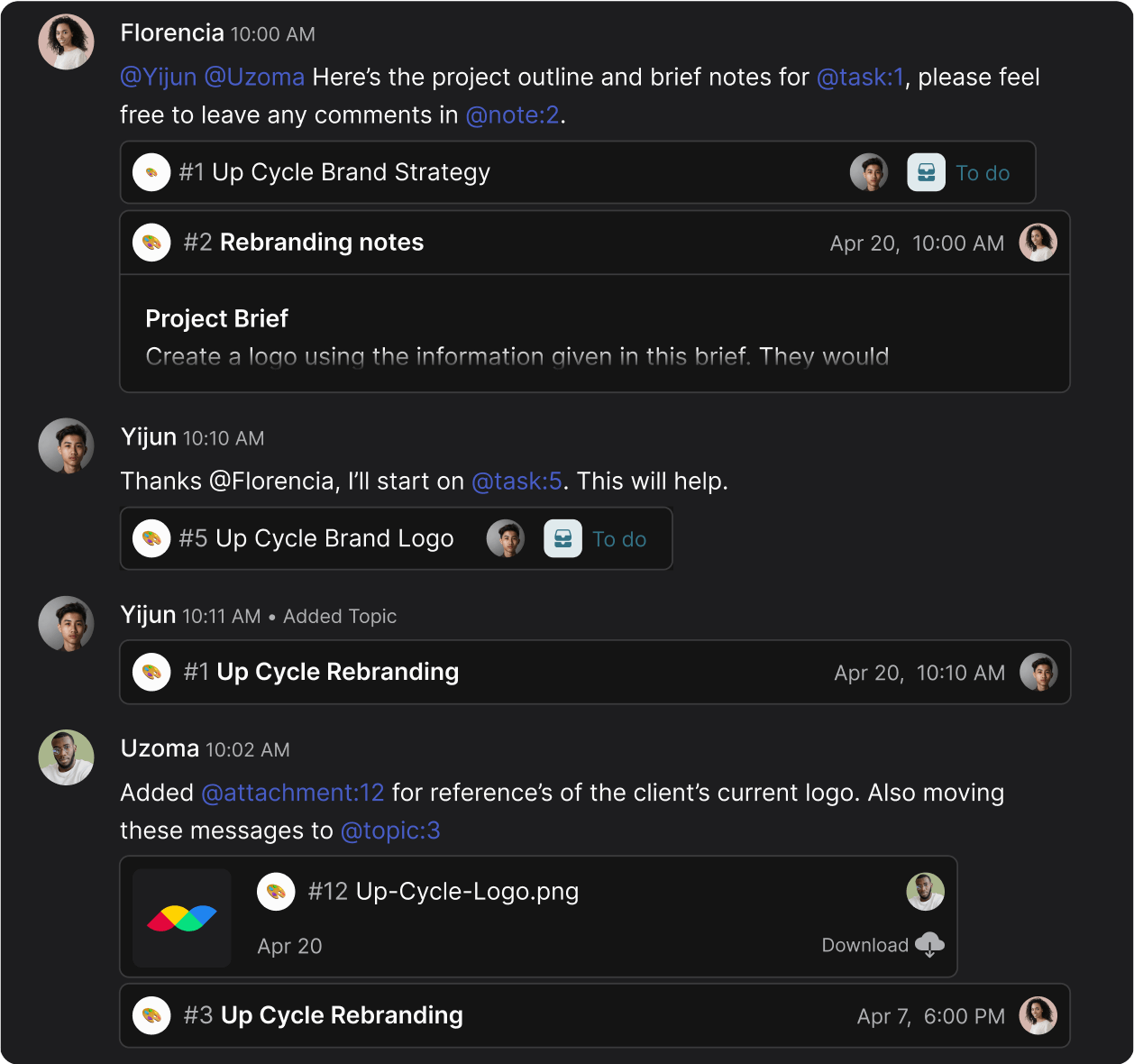Open the @attachment:12 mention link
The height and width of the screenshot is (1064, 1134).
point(291,793)
